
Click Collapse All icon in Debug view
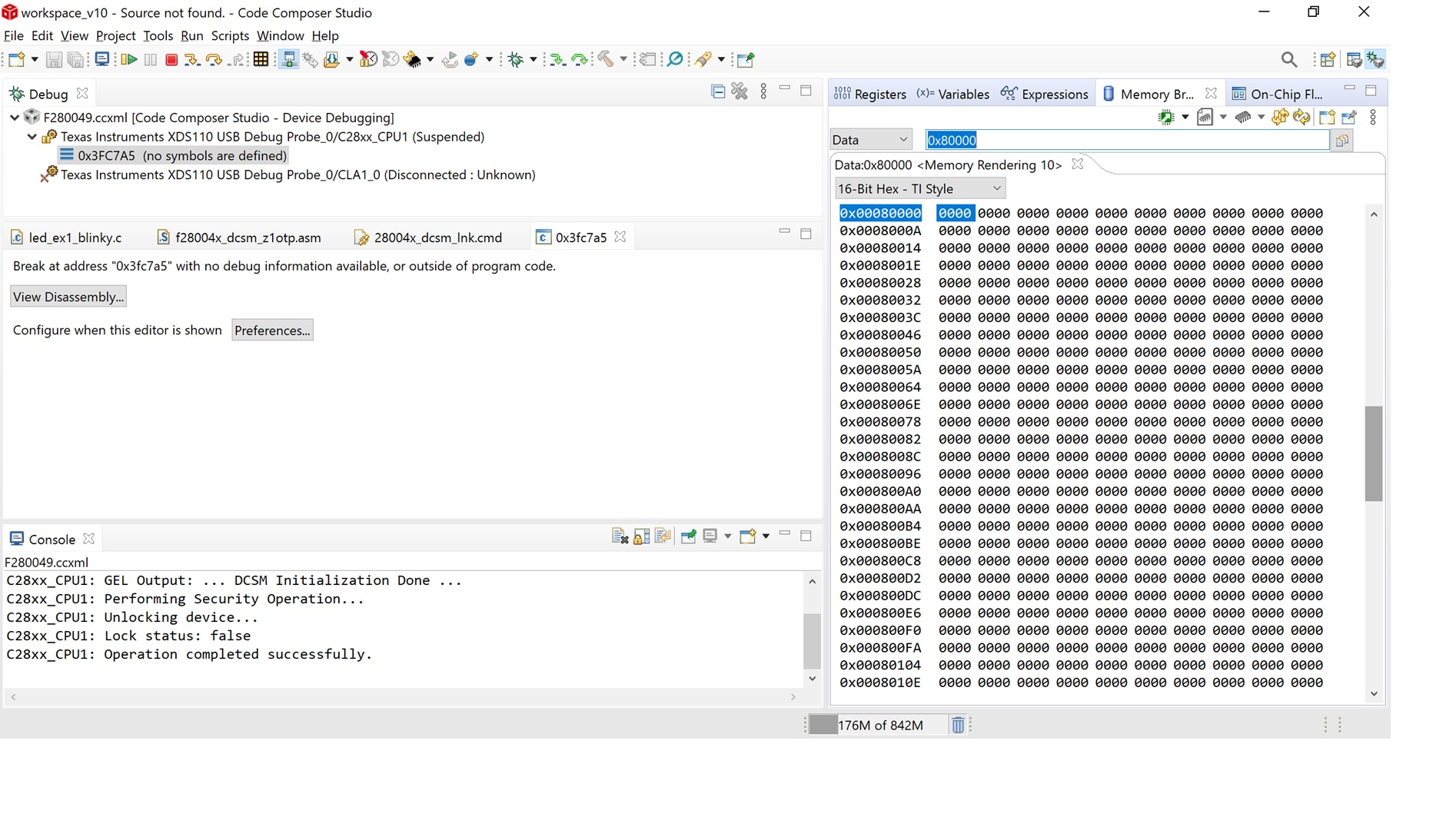[x=718, y=91]
